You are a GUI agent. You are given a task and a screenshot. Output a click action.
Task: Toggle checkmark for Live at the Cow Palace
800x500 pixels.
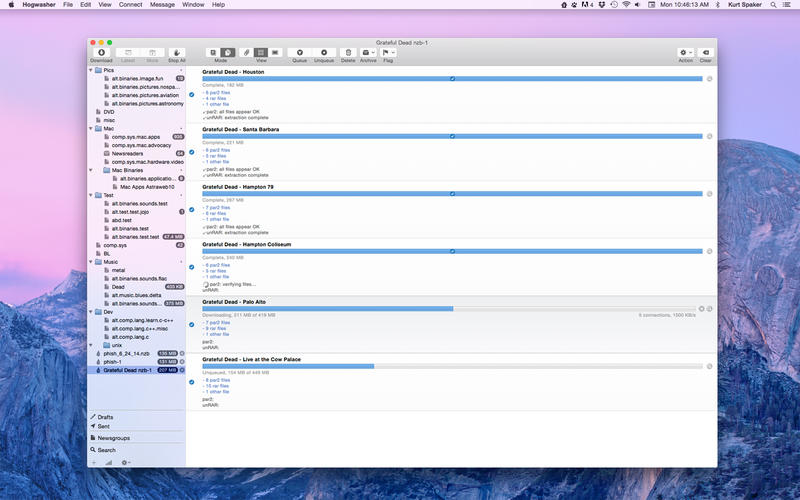point(191,382)
